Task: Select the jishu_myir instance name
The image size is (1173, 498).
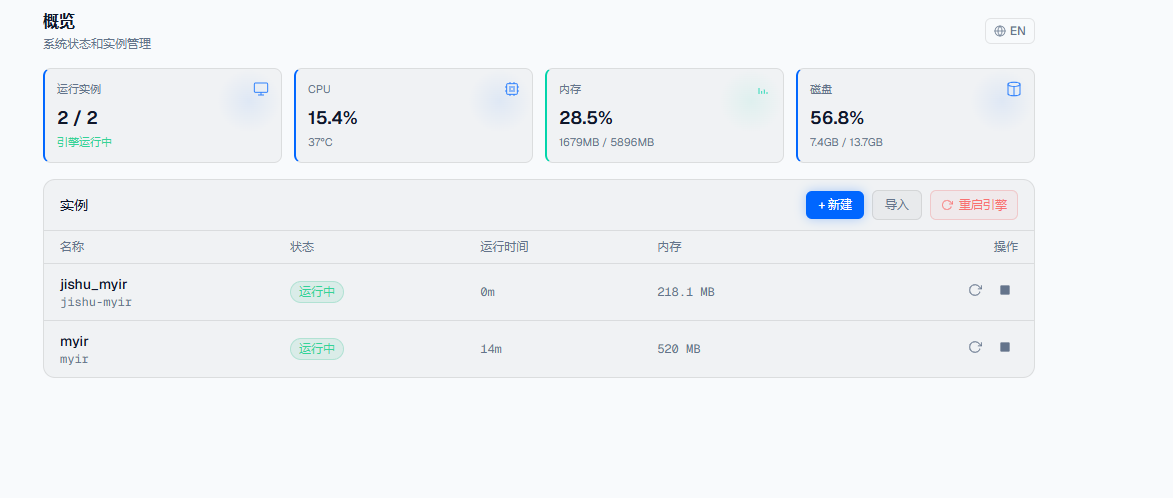Action: pyautogui.click(x=94, y=284)
